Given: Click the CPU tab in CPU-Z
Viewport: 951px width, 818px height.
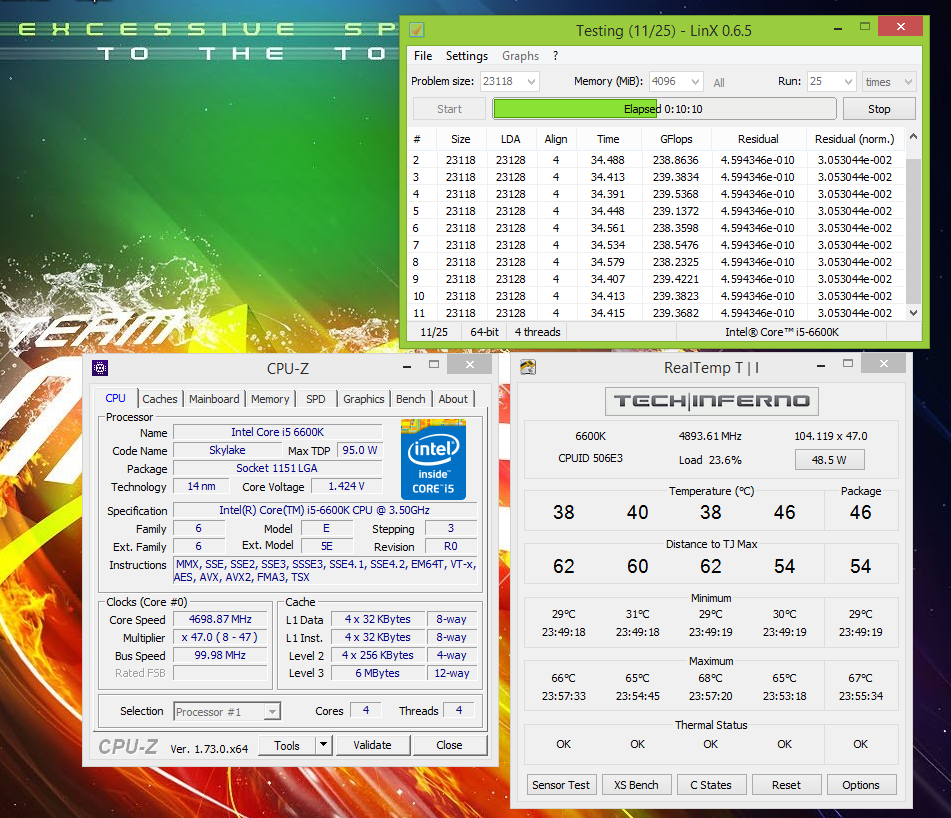Looking at the screenshot, I should point(115,398).
